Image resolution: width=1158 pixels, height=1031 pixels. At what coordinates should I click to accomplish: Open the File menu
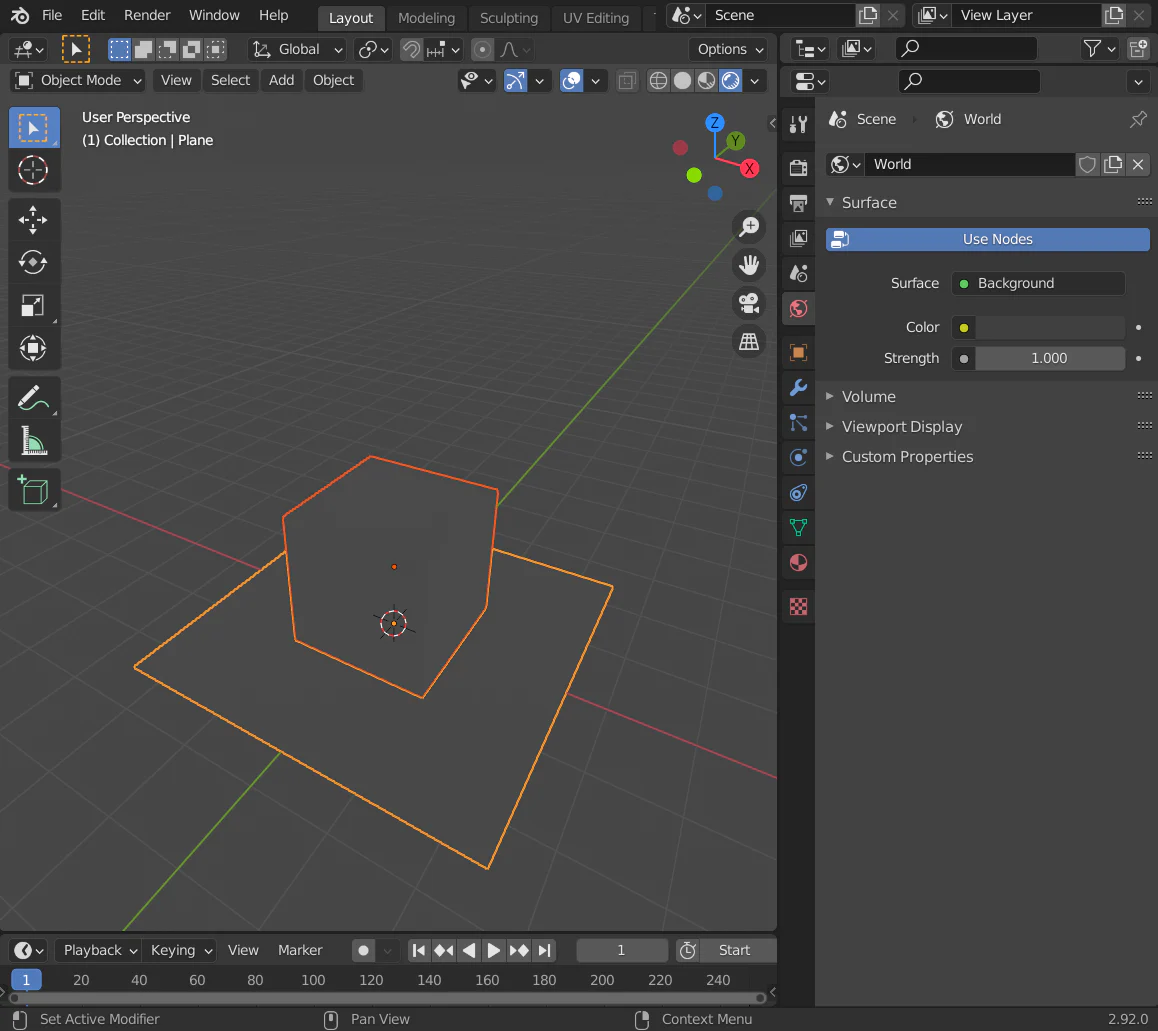tap(52, 16)
